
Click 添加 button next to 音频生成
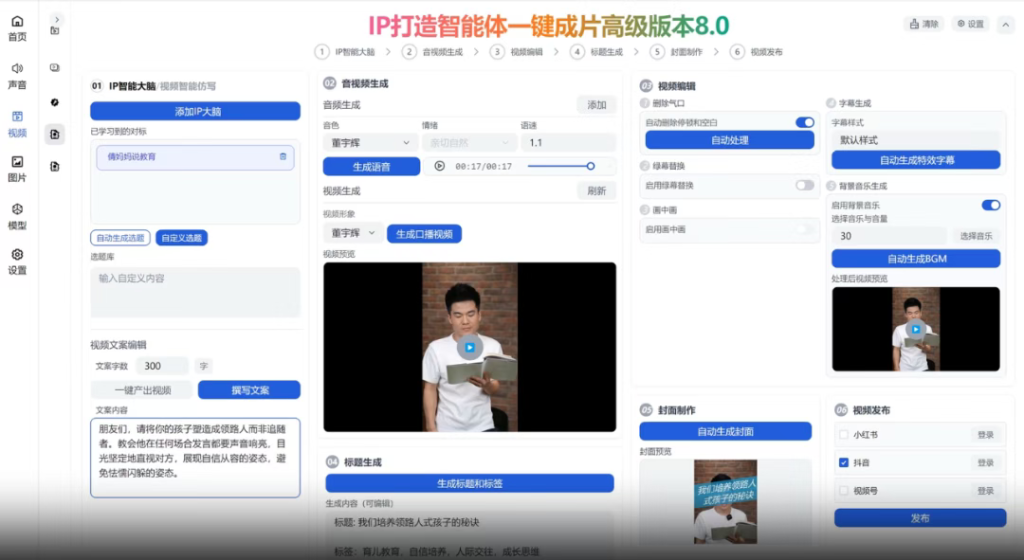click(x=596, y=105)
